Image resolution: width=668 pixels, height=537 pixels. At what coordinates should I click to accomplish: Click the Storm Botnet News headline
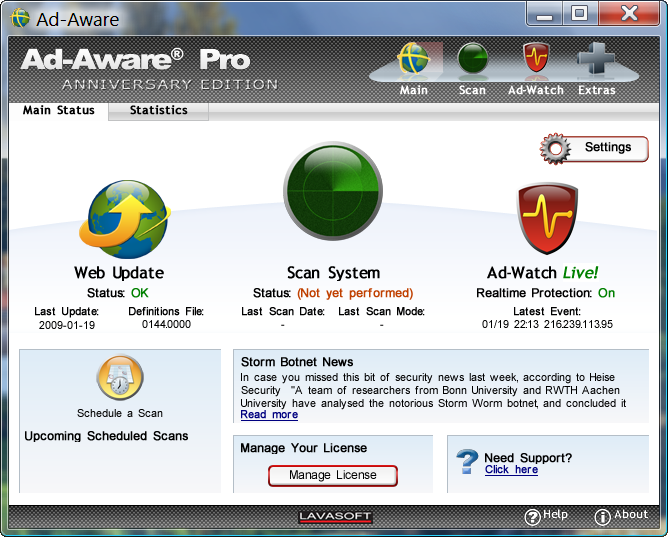(x=297, y=362)
